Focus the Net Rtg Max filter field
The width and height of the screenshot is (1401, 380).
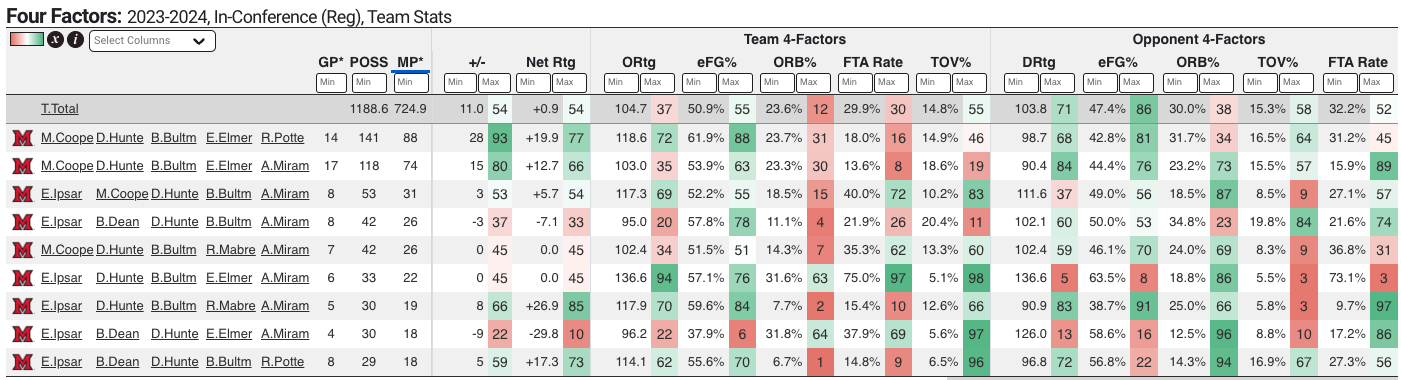point(568,83)
